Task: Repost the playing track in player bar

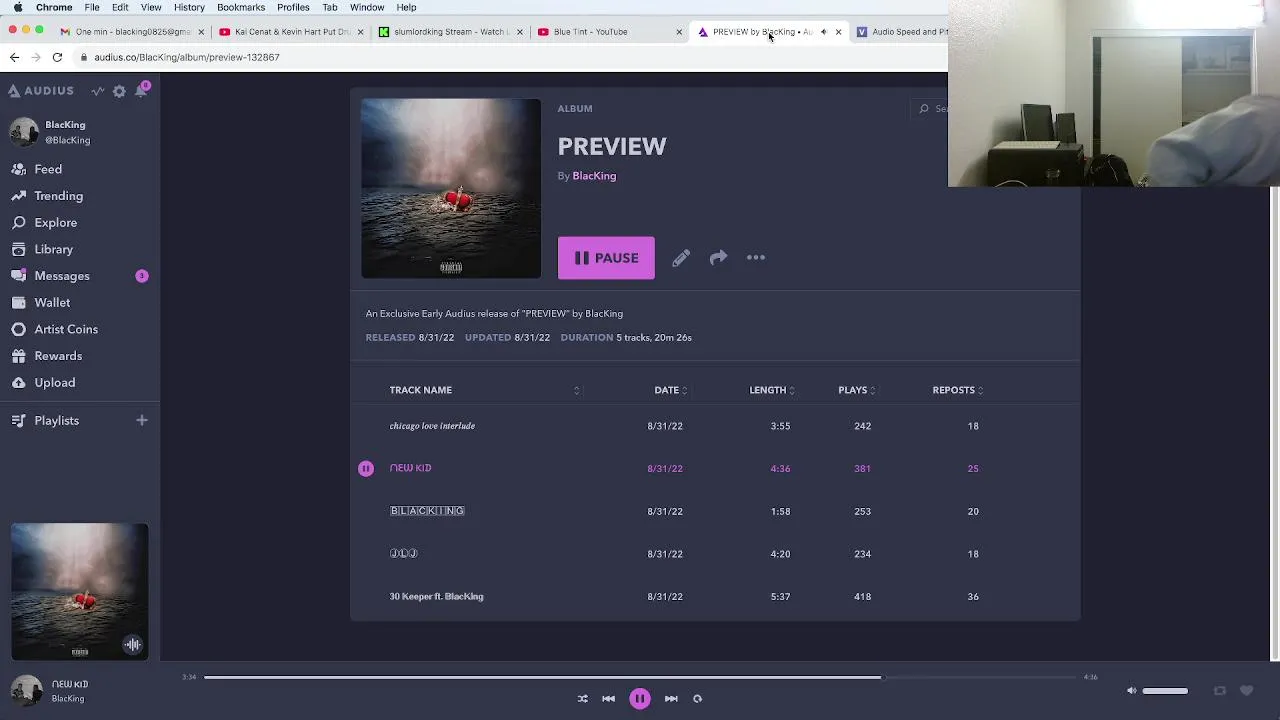Action: 1219,691
